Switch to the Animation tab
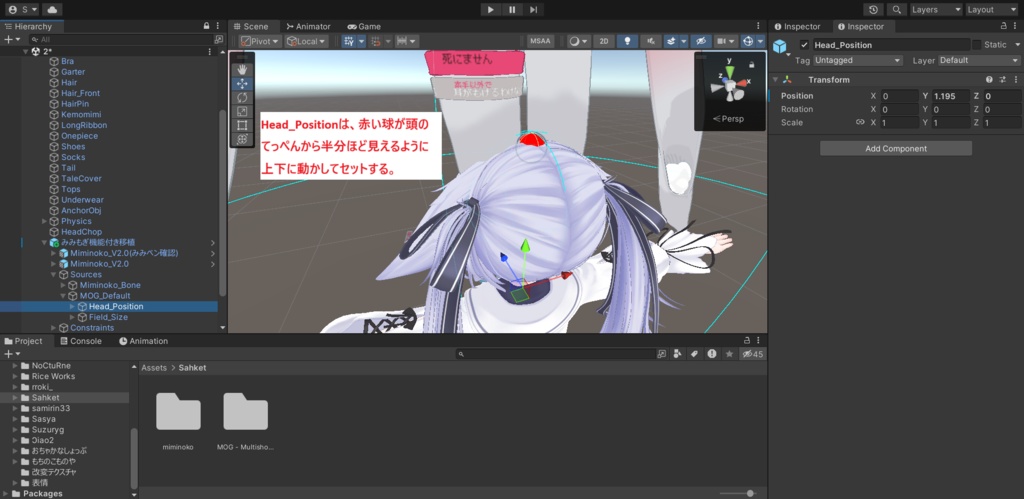This screenshot has height=499, width=1024. click(143, 341)
